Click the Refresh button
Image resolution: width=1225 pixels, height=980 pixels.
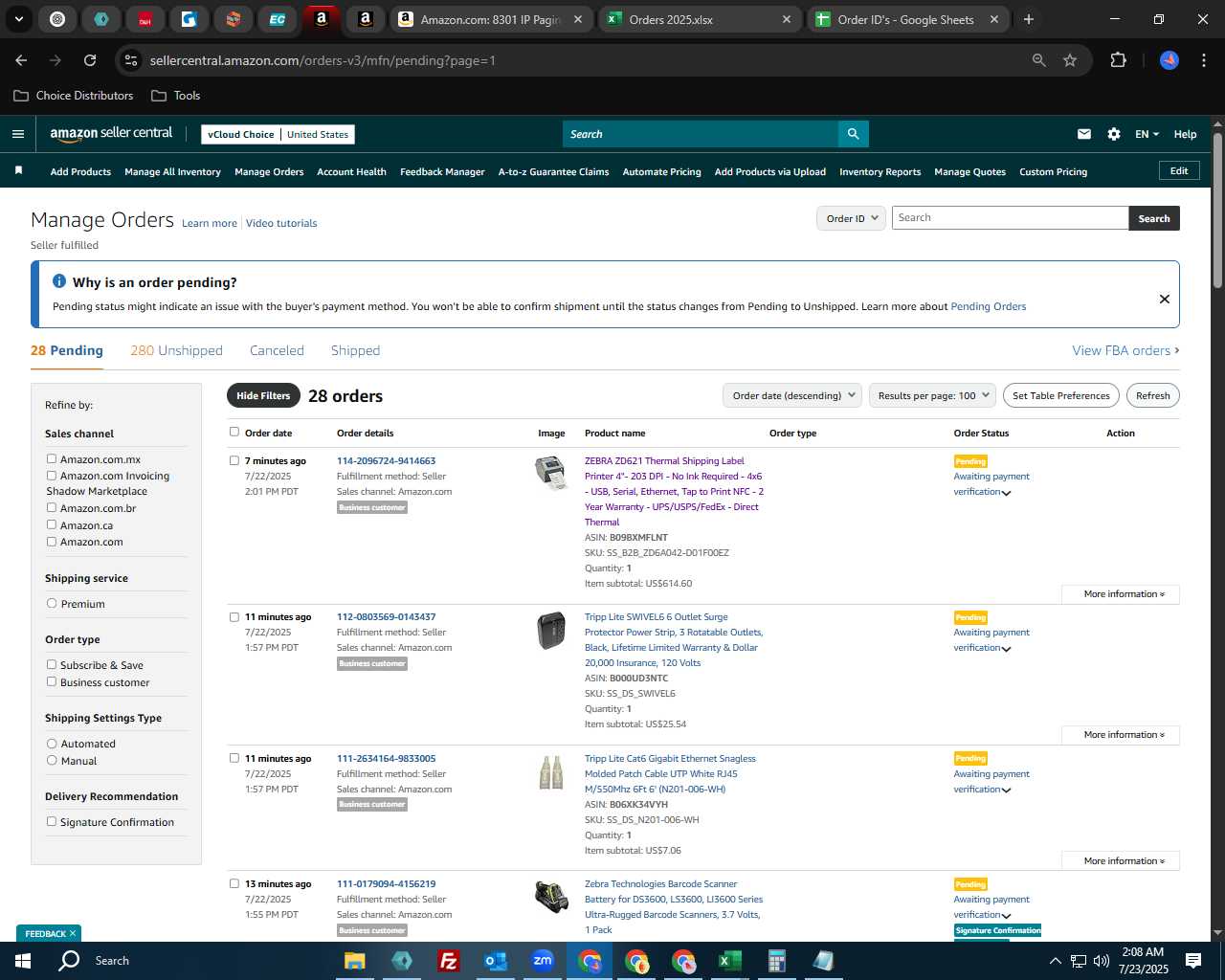[1152, 395]
